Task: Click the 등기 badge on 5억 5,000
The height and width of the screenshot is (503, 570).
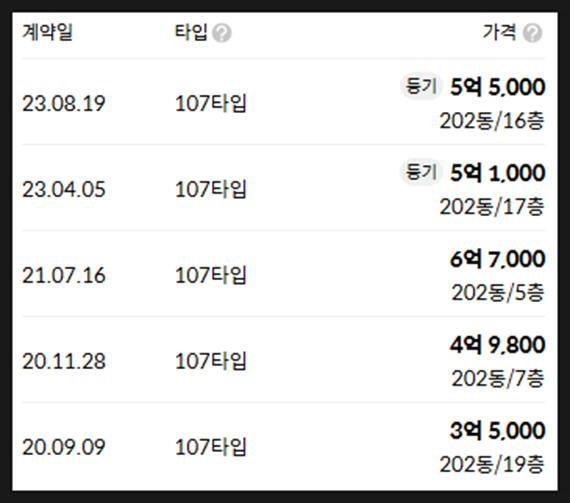Action: (x=421, y=86)
